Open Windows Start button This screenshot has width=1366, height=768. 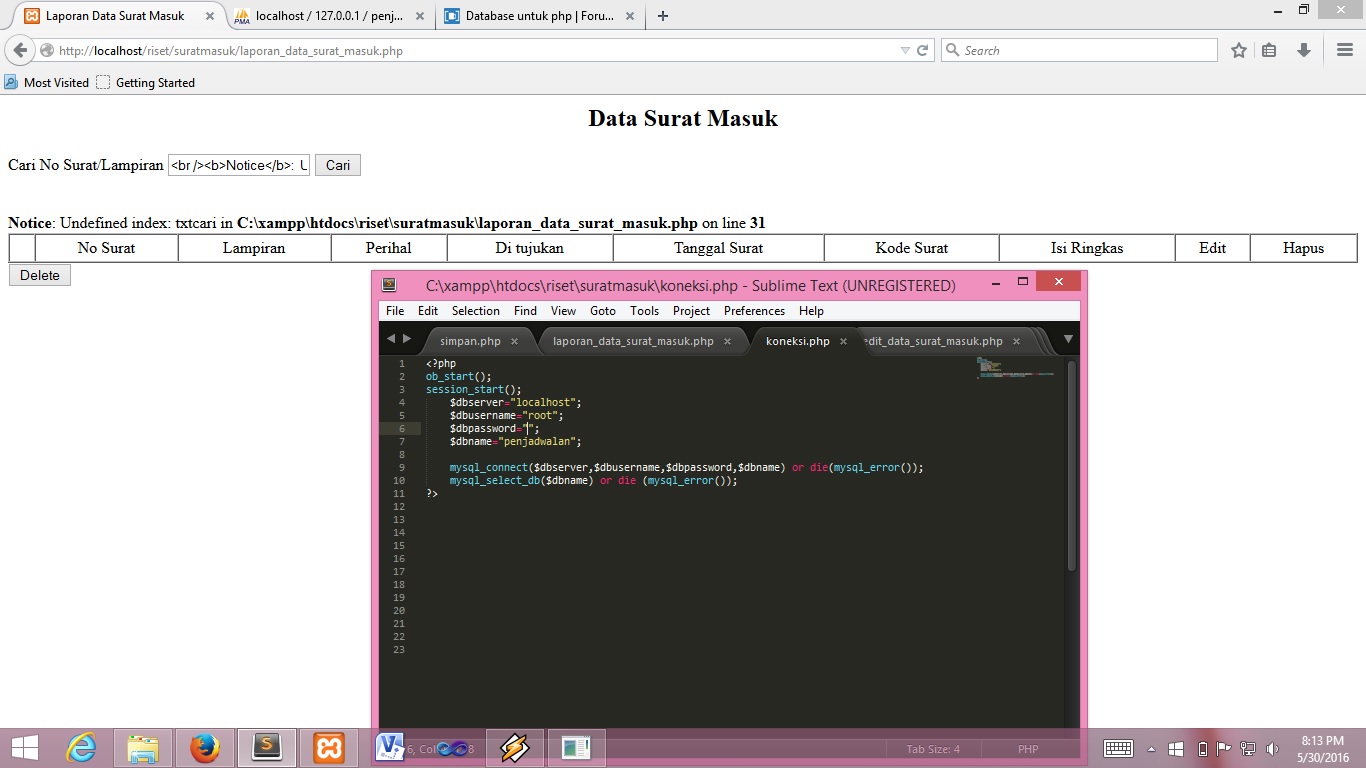pyautogui.click(x=25, y=748)
